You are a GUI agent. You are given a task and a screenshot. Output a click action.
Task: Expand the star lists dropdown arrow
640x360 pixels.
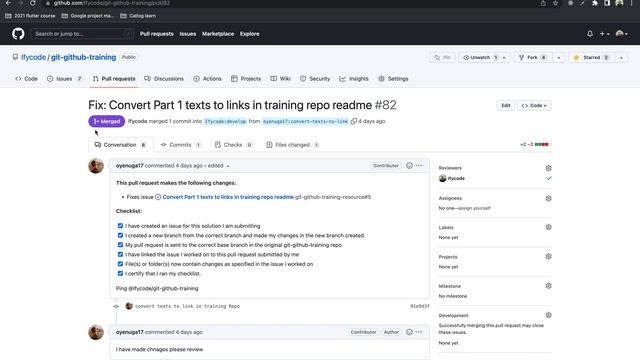[621, 58]
